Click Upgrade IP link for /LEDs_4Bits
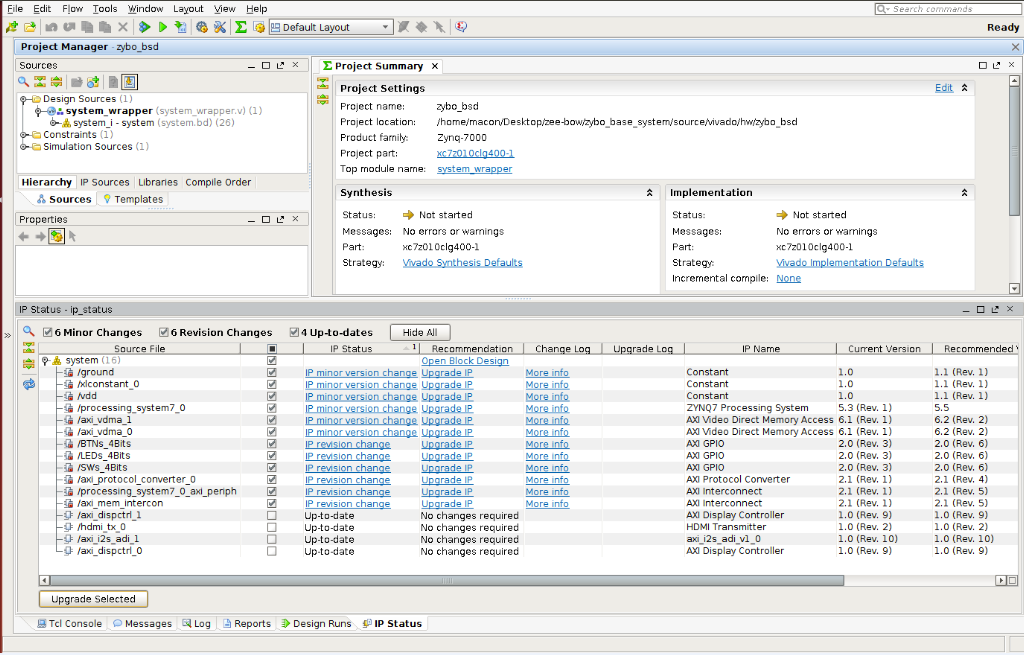The width and height of the screenshot is (1024, 655). point(447,456)
